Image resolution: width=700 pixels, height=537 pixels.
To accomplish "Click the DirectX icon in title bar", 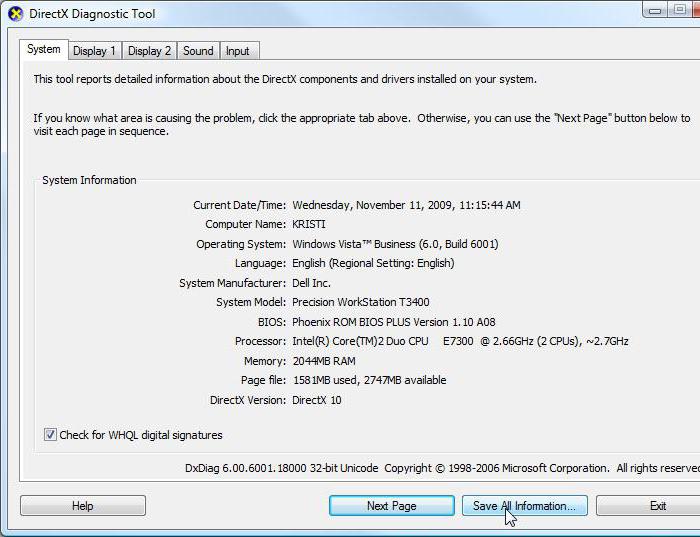I will 16,14.
